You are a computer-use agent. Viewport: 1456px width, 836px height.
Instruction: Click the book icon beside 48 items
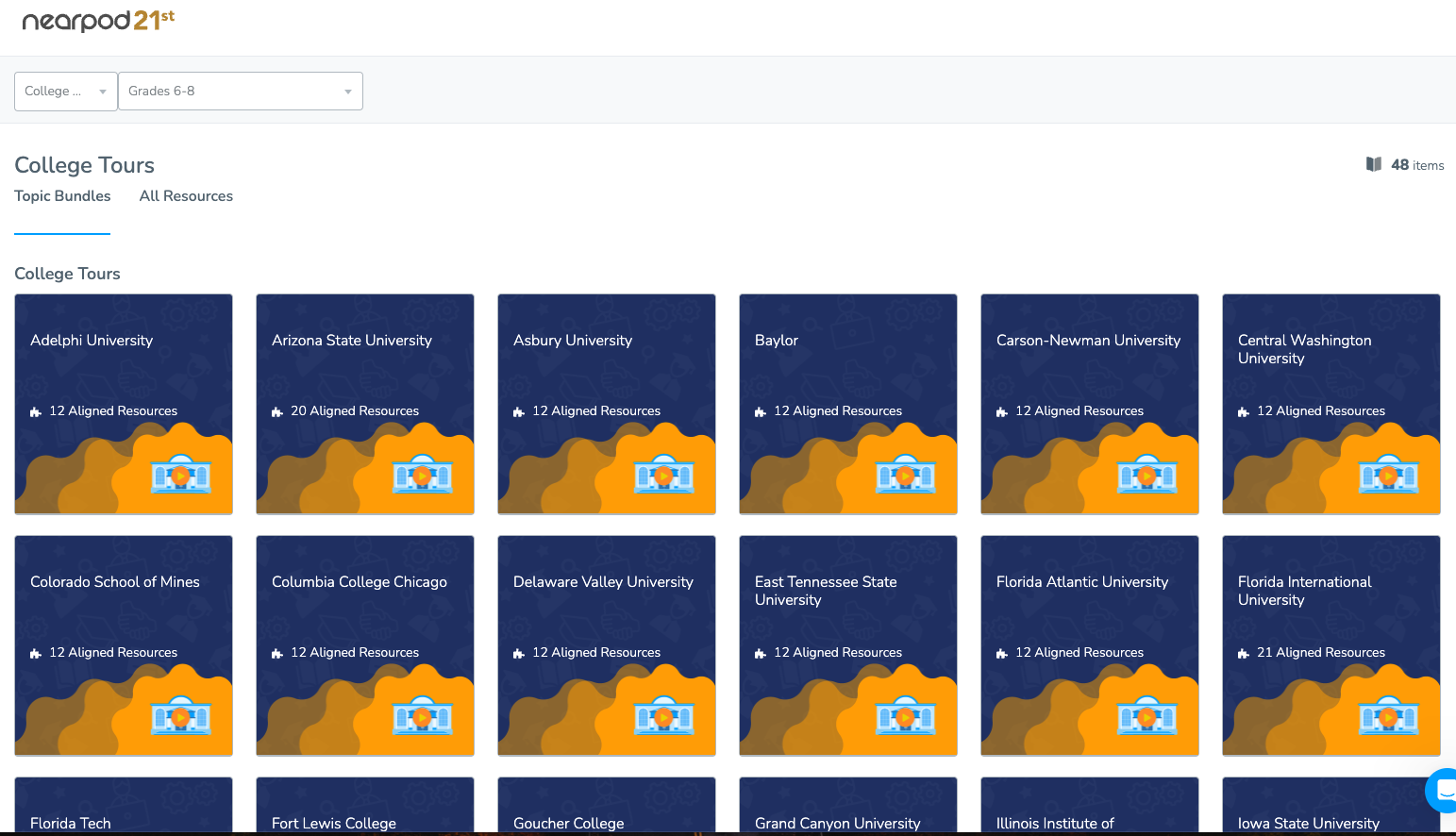(x=1374, y=164)
